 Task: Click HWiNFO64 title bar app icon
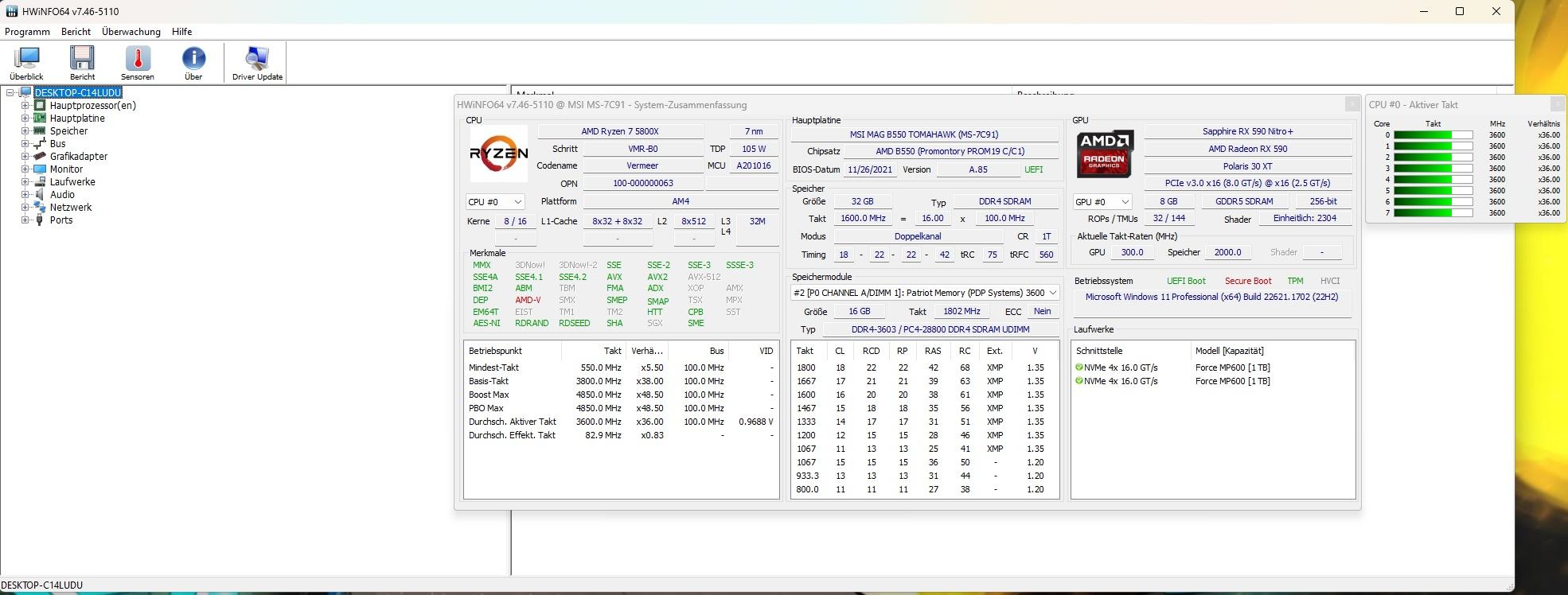12,12
